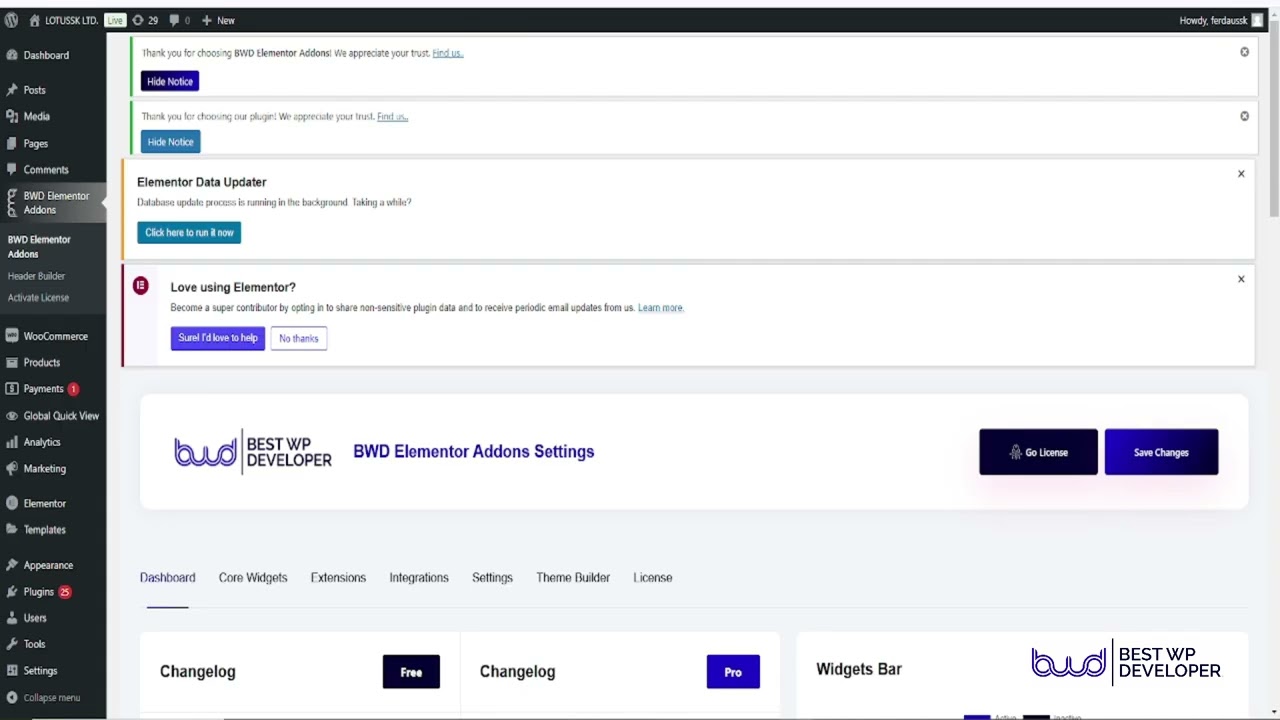Dismiss the BWD Elementor Addons thank-you notice
Viewport: 1280px width, 720px height.
(x=1244, y=52)
